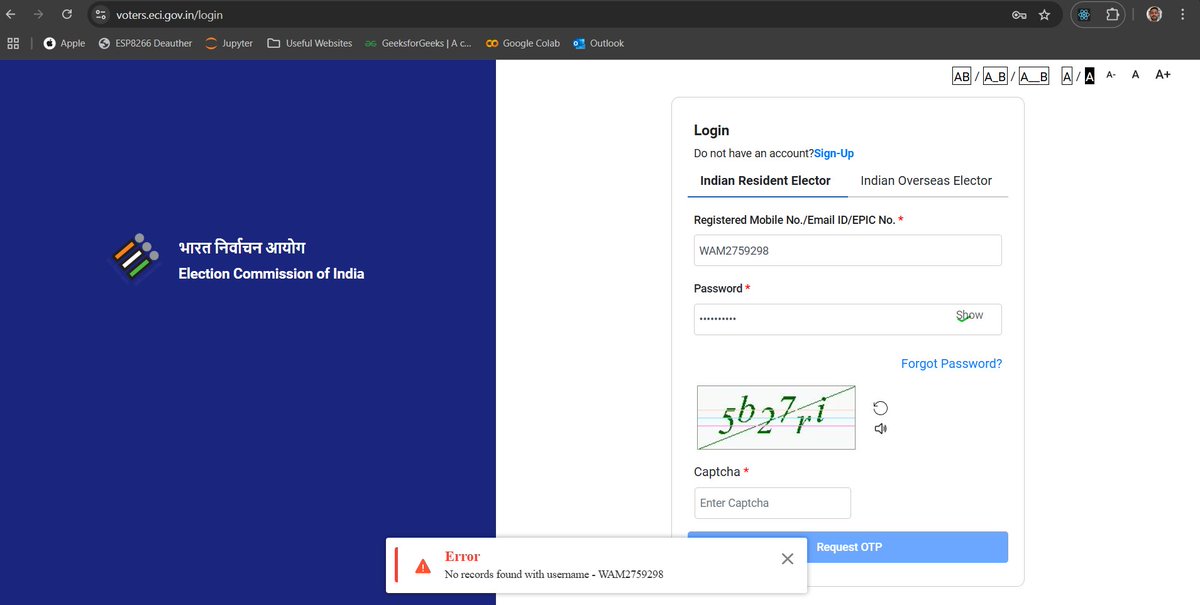1200x605 pixels.
Task: Open the GeeksforGeeks bookmark
Action: tap(418, 43)
